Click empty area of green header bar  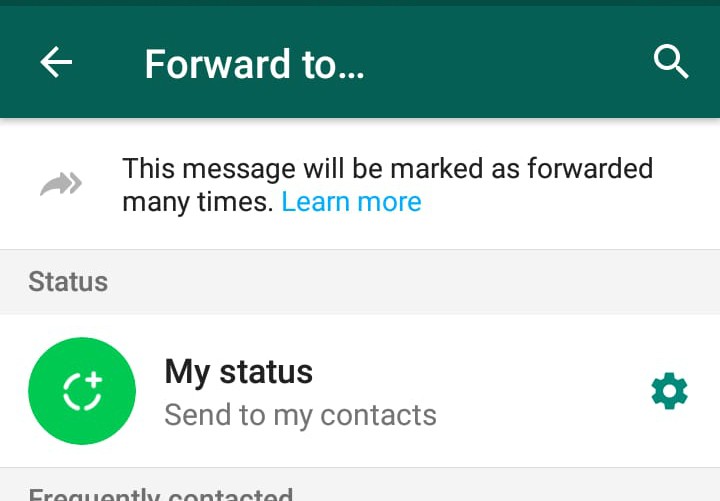click(x=505, y=62)
